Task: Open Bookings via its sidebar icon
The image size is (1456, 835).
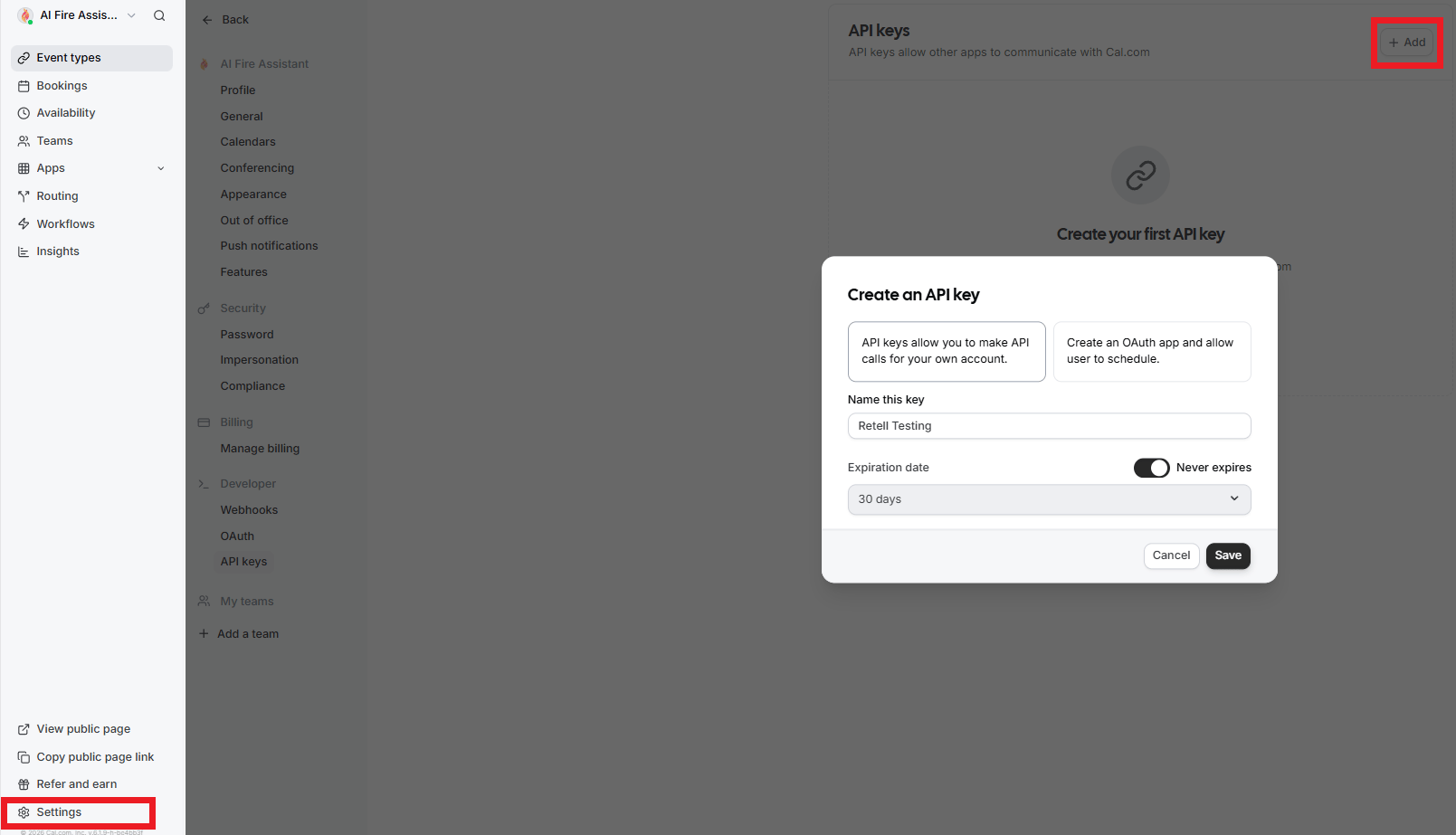Action: [23, 85]
